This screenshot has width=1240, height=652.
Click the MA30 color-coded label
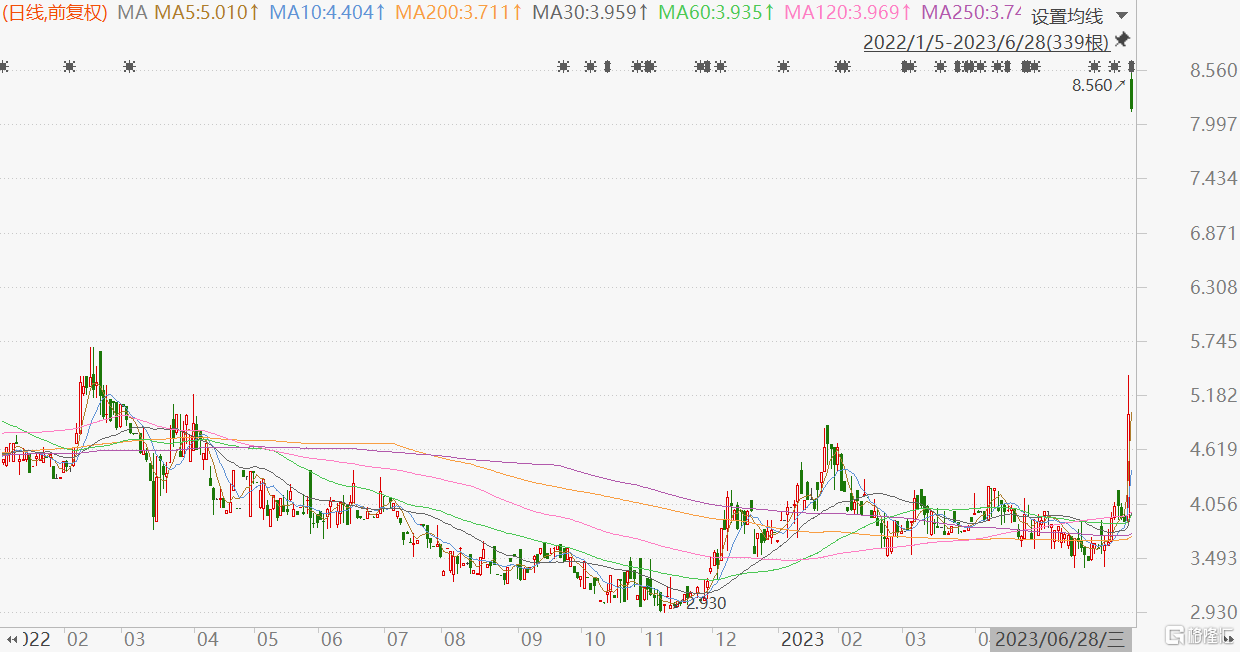point(590,13)
